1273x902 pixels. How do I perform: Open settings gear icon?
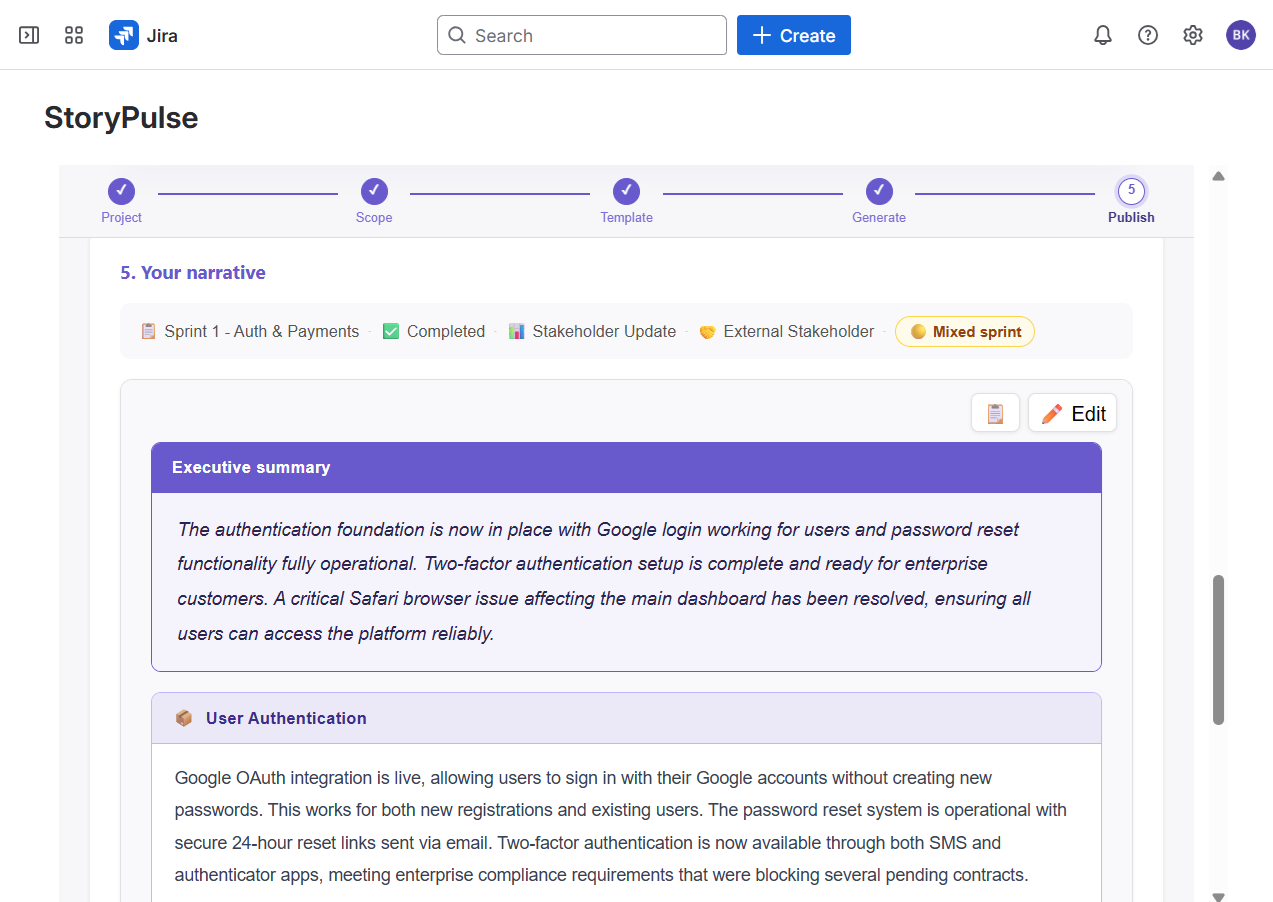1193,35
